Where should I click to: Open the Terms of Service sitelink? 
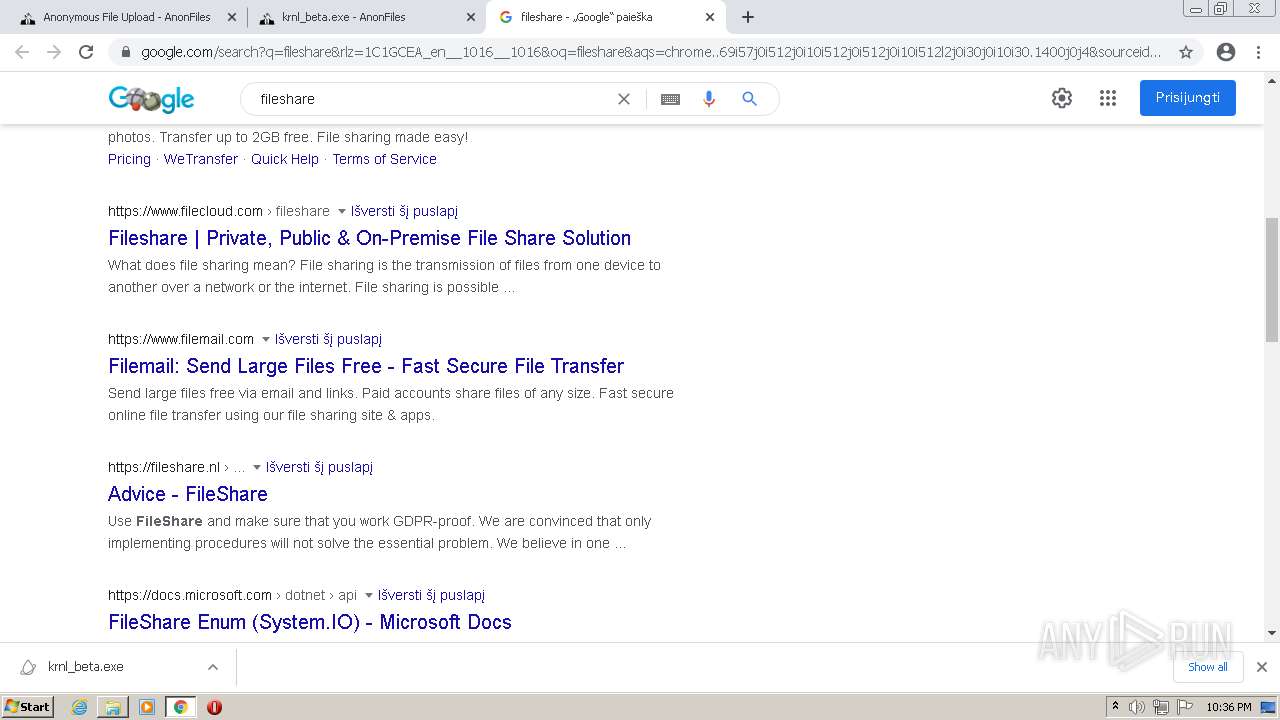pyautogui.click(x=384, y=159)
